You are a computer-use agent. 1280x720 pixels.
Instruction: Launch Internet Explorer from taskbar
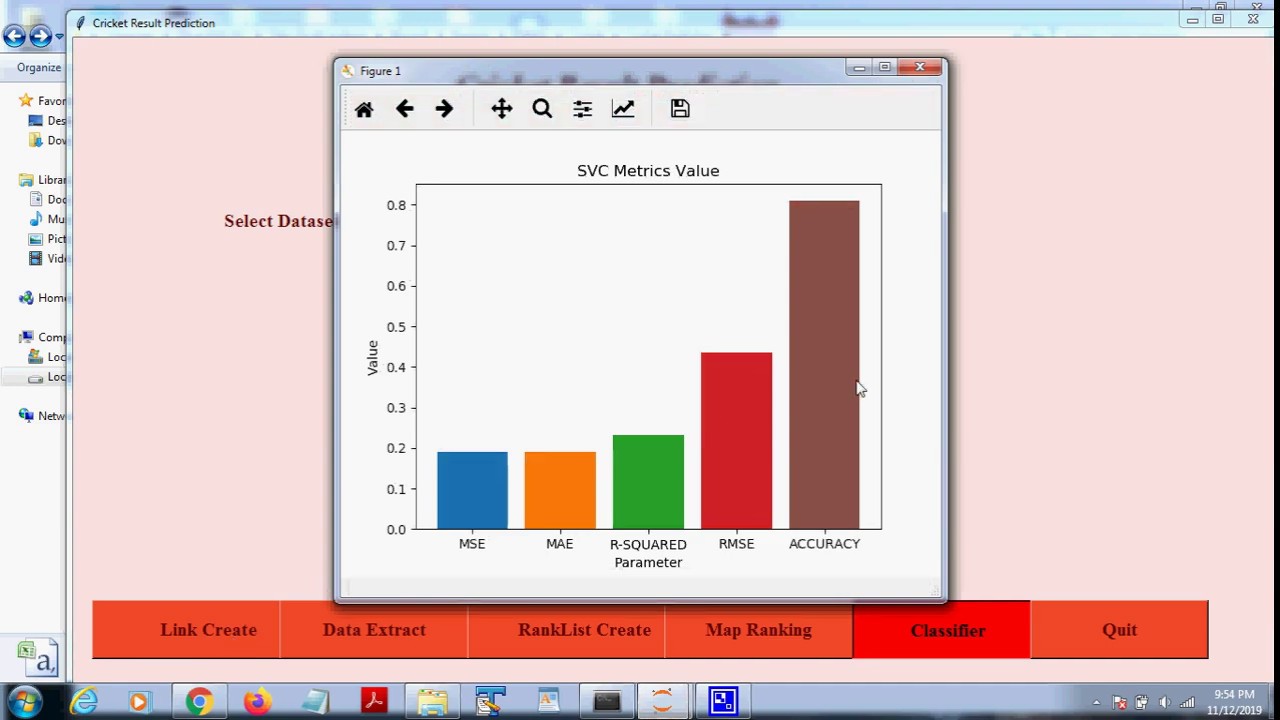click(x=84, y=702)
